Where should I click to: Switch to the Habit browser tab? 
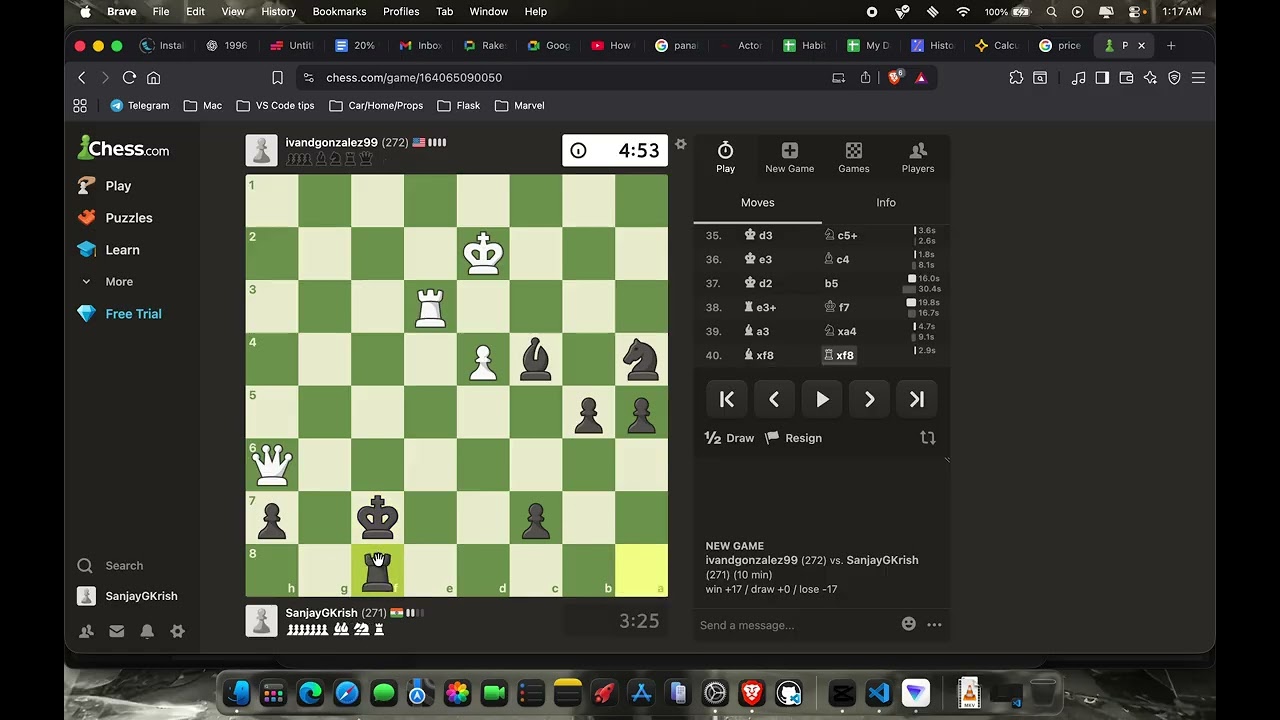point(804,46)
